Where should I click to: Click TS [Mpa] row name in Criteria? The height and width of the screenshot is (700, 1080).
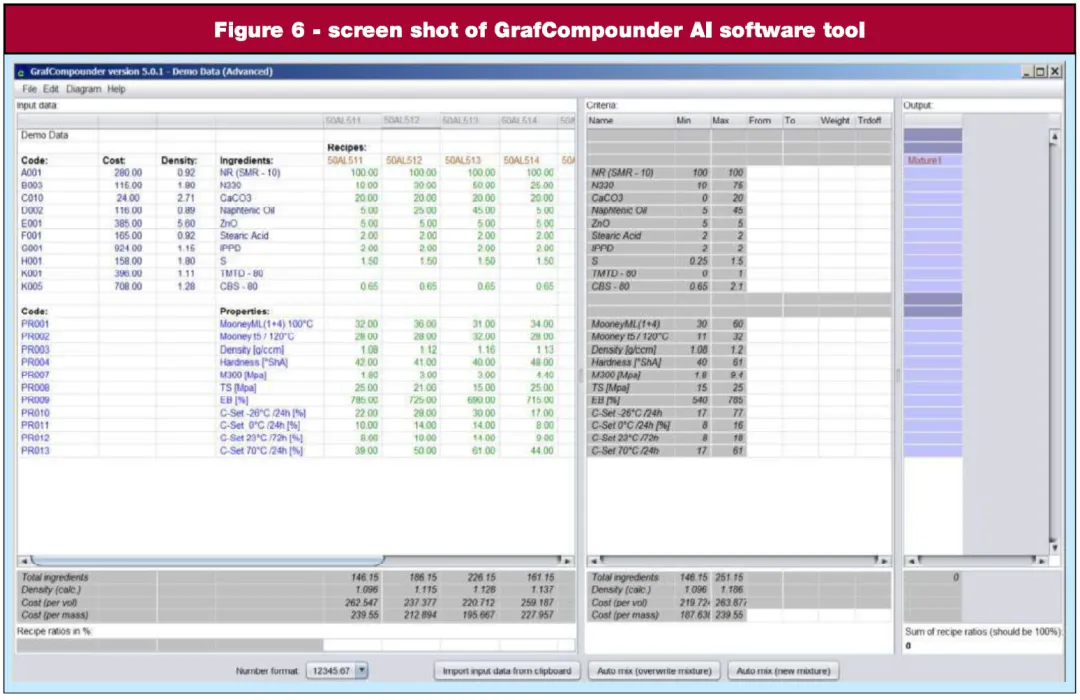click(610, 388)
